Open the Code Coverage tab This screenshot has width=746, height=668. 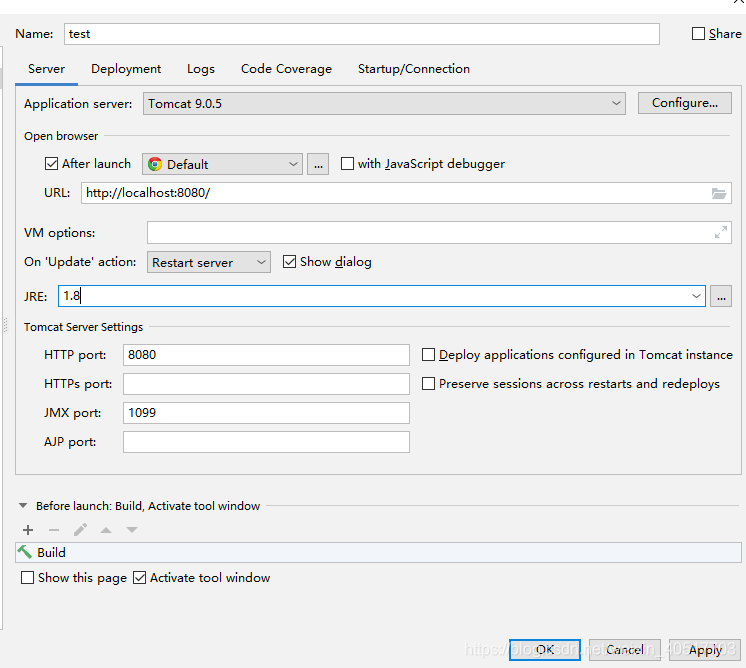click(x=286, y=69)
